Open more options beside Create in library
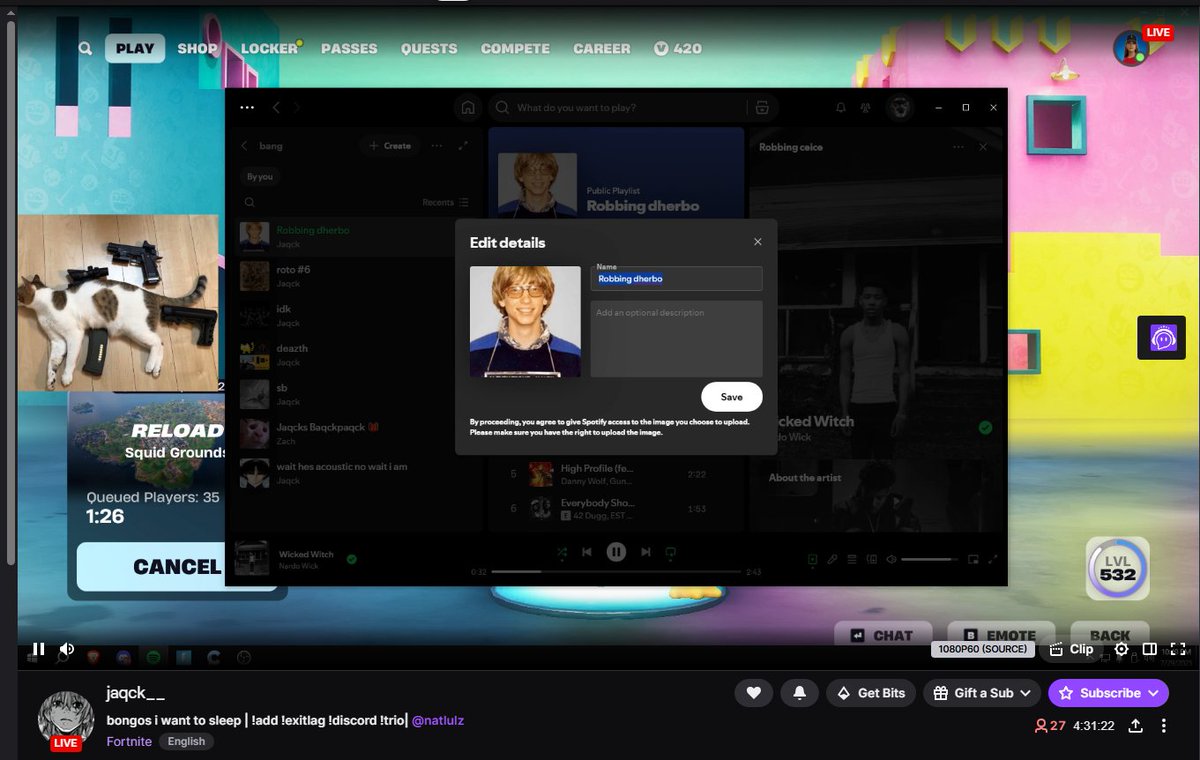 436,146
